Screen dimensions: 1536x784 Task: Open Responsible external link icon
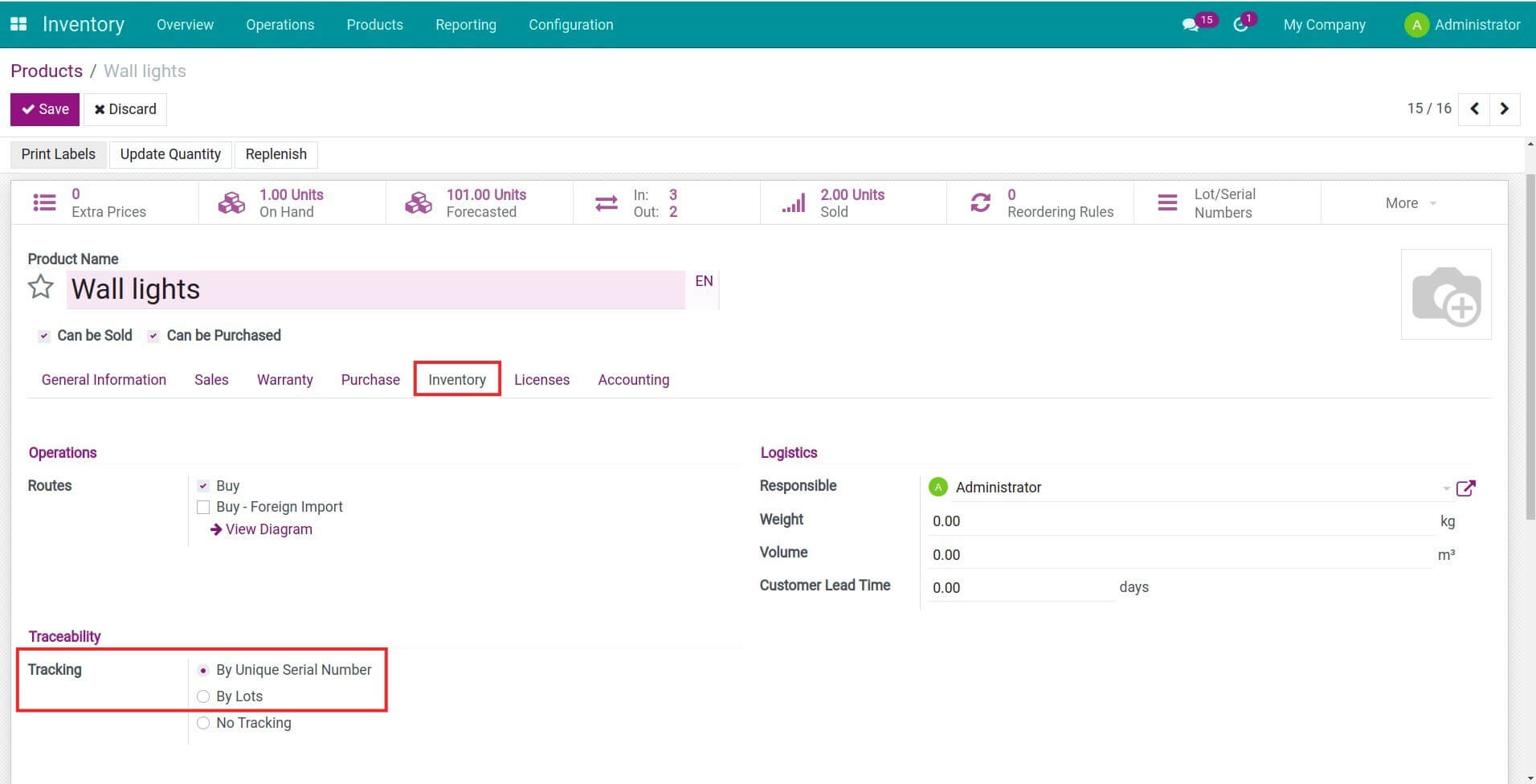click(1465, 488)
